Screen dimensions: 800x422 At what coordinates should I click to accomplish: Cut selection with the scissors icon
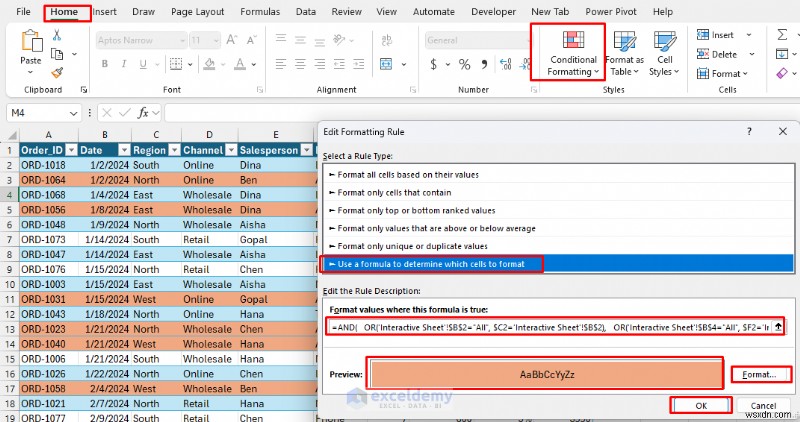tap(57, 35)
